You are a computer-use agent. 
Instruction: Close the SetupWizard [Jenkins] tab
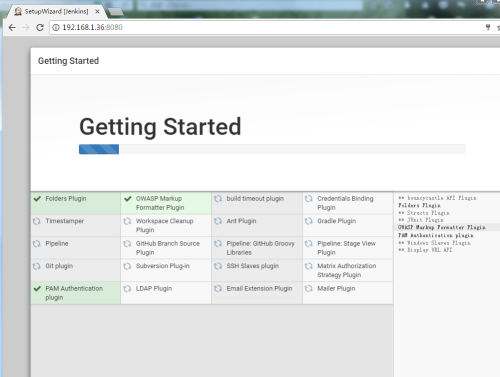tap(97, 11)
